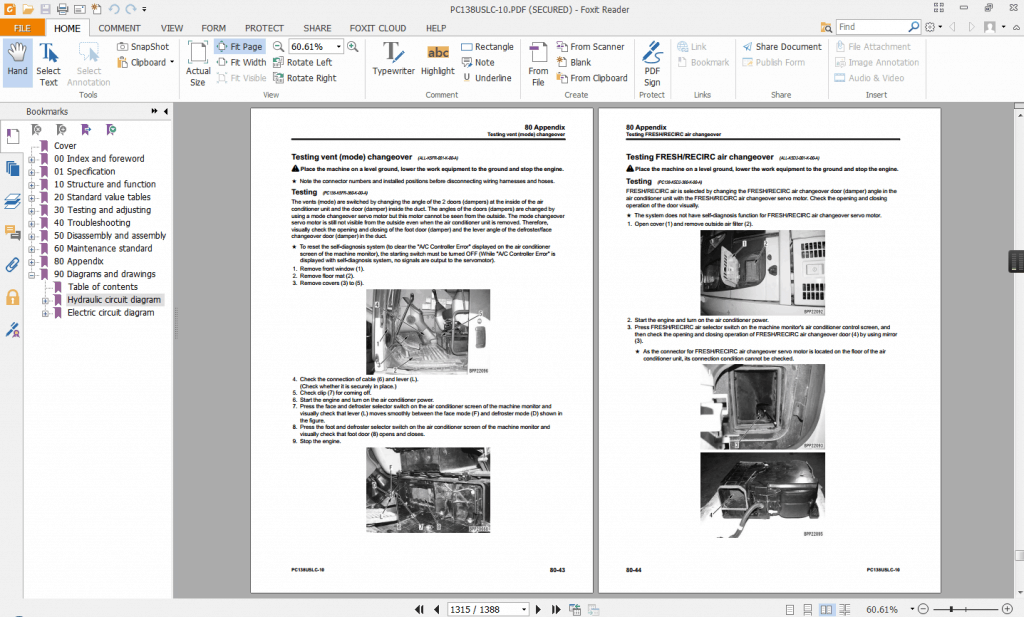Screen dimensions: 1024x617
Task: Open PDF Sign tool
Action: click(652, 63)
